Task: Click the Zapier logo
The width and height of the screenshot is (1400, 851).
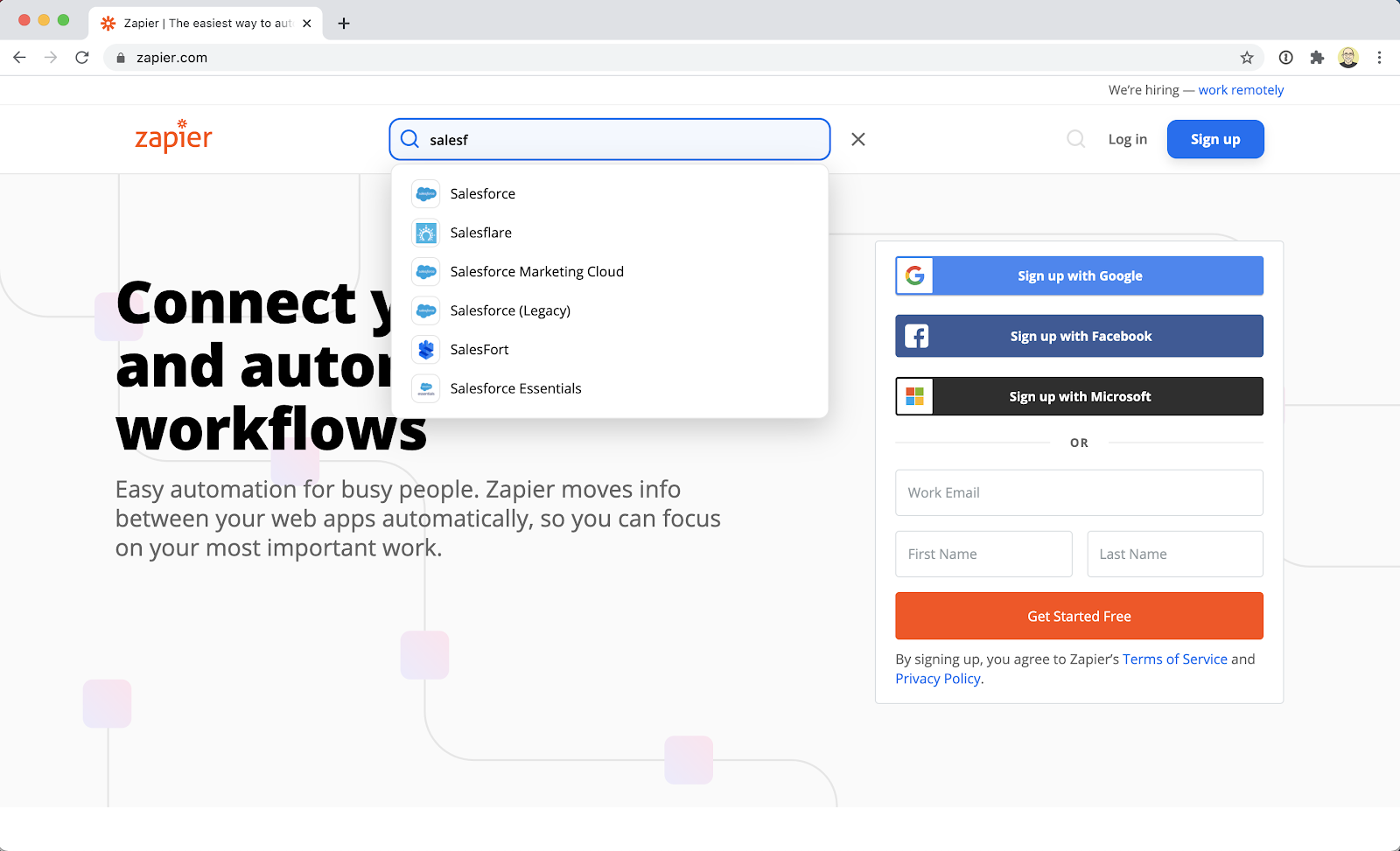Action: pos(173,136)
